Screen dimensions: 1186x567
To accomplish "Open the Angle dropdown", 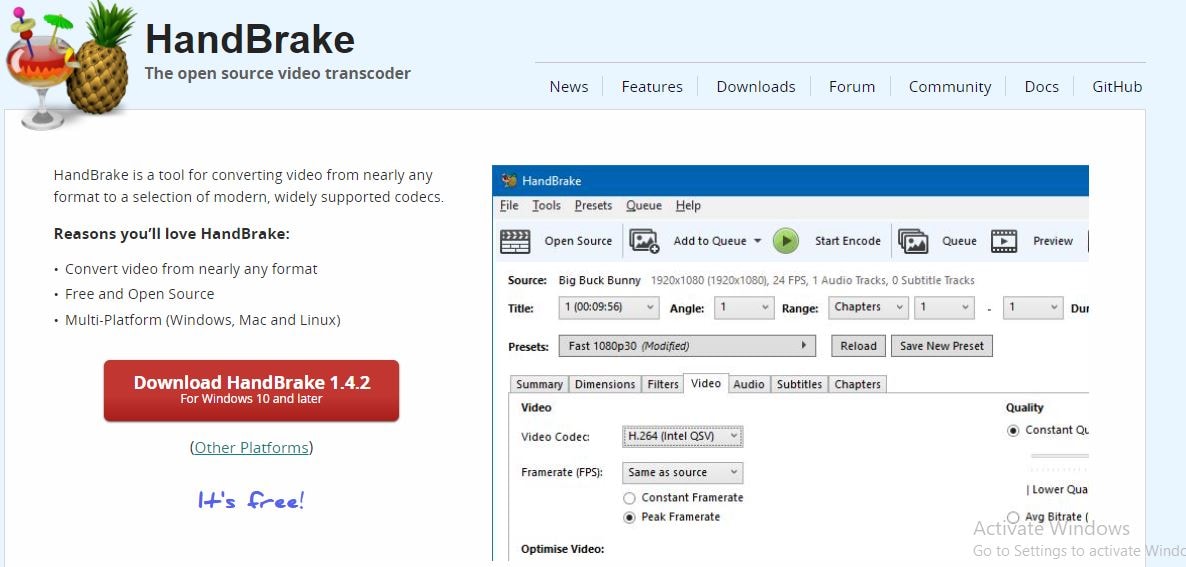I will tap(744, 308).
